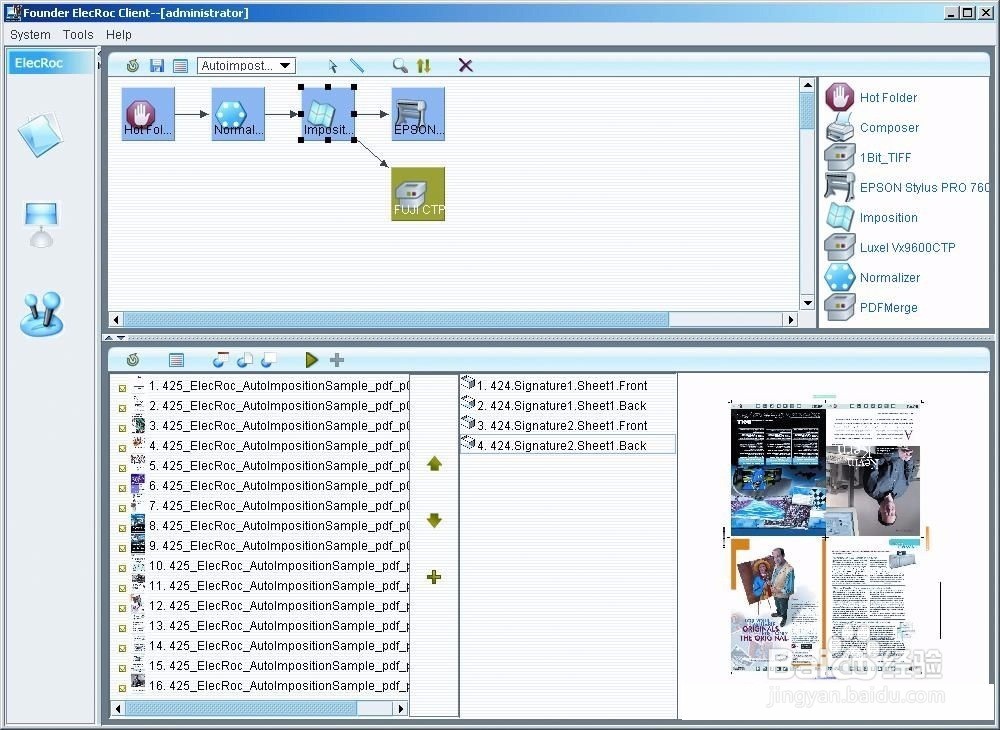Select 424.Signature1.Sheet1.Back

tap(568, 405)
